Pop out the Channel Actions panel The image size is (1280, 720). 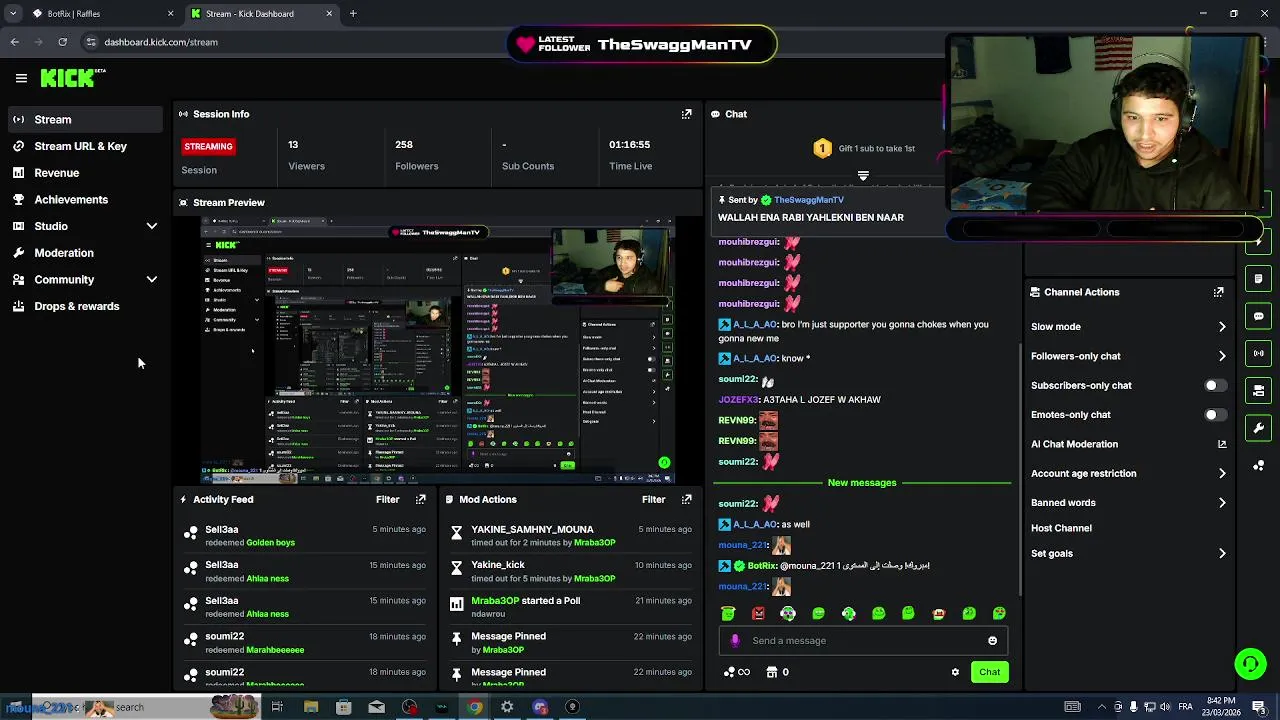pyautogui.click(x=1218, y=292)
